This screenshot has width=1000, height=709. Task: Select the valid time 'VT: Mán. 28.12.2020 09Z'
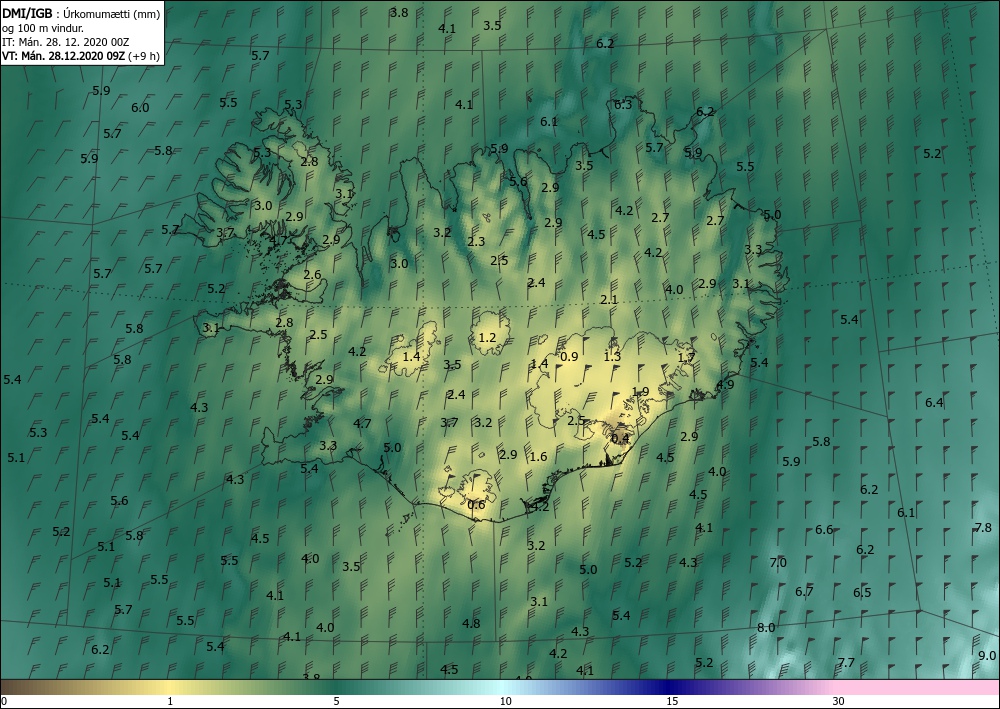[x=64, y=56]
